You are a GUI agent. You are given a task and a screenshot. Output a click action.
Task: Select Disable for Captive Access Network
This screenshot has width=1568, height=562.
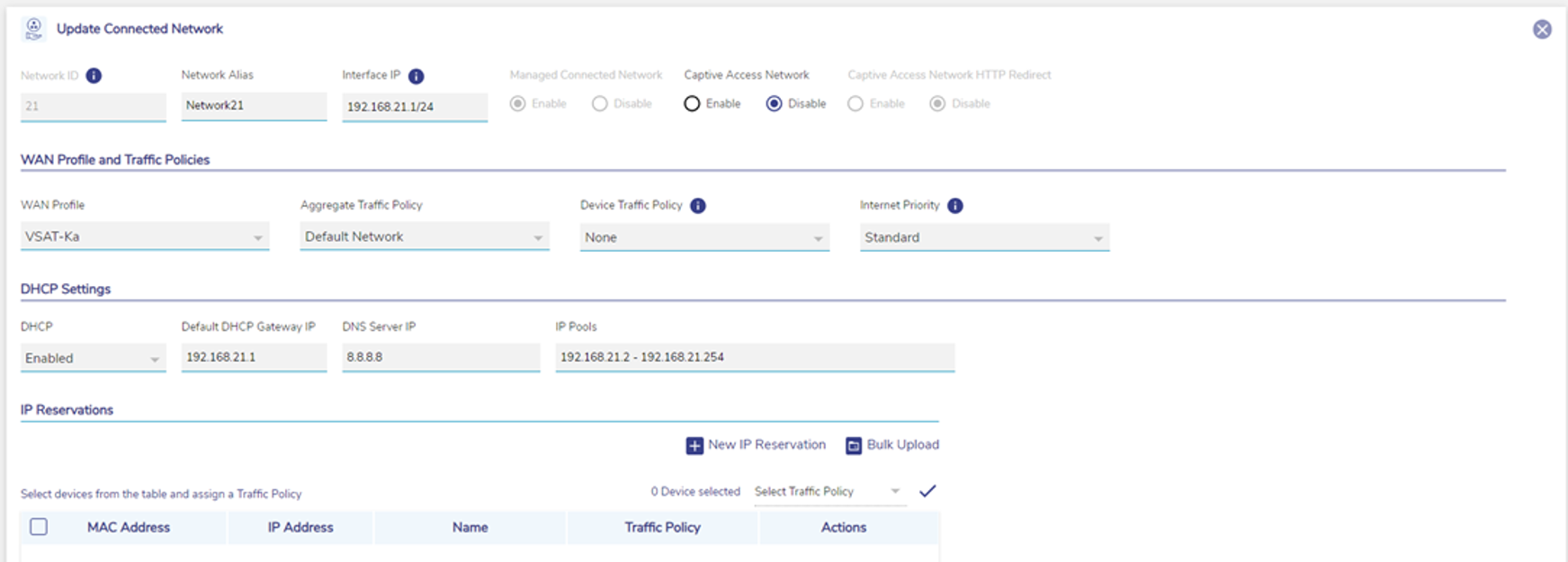774,104
